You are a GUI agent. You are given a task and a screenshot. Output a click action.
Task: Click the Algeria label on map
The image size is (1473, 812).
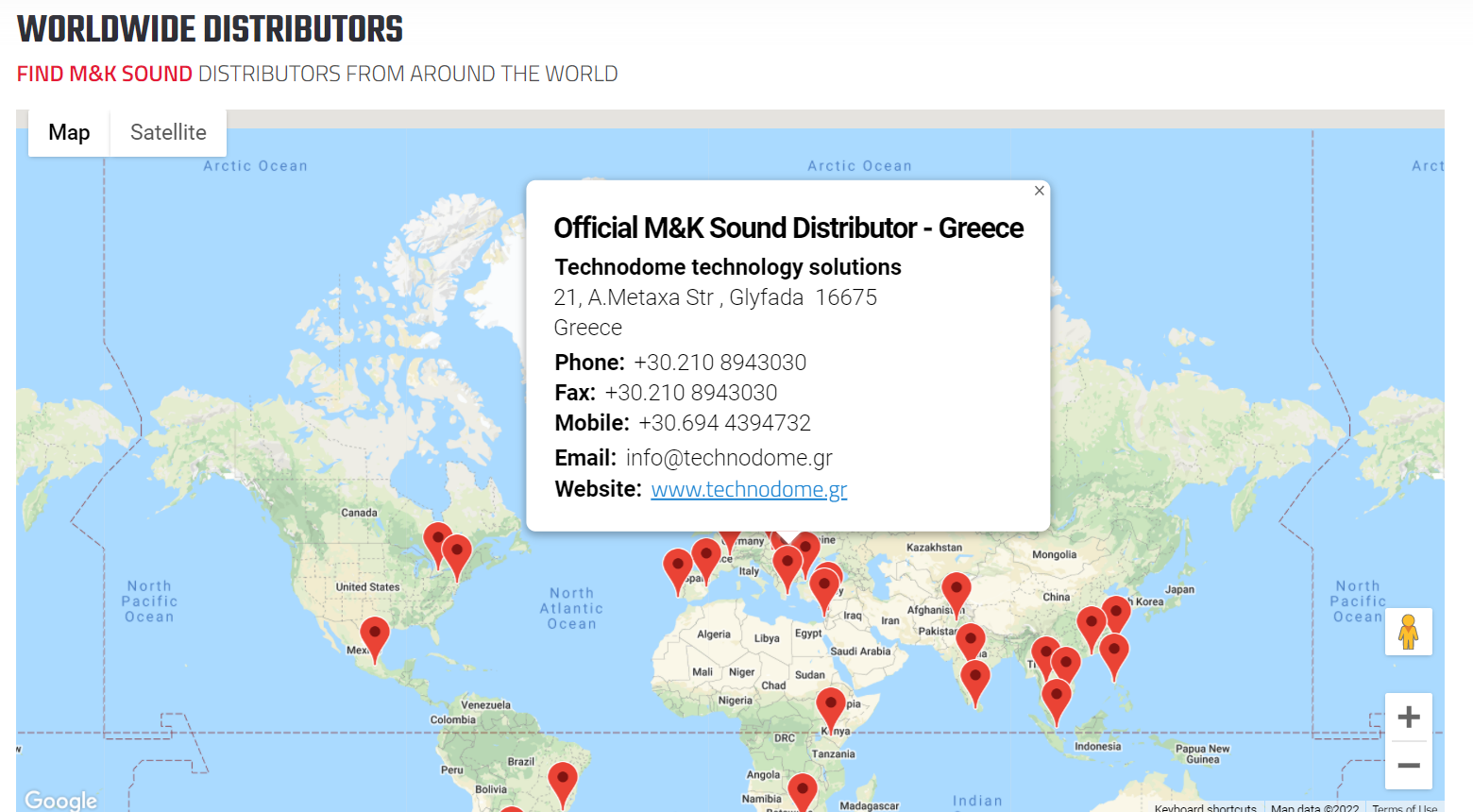pos(713,634)
